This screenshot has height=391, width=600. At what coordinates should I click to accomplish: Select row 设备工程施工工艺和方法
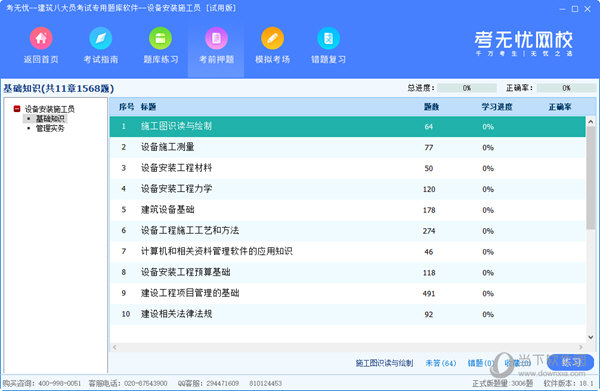347,231
